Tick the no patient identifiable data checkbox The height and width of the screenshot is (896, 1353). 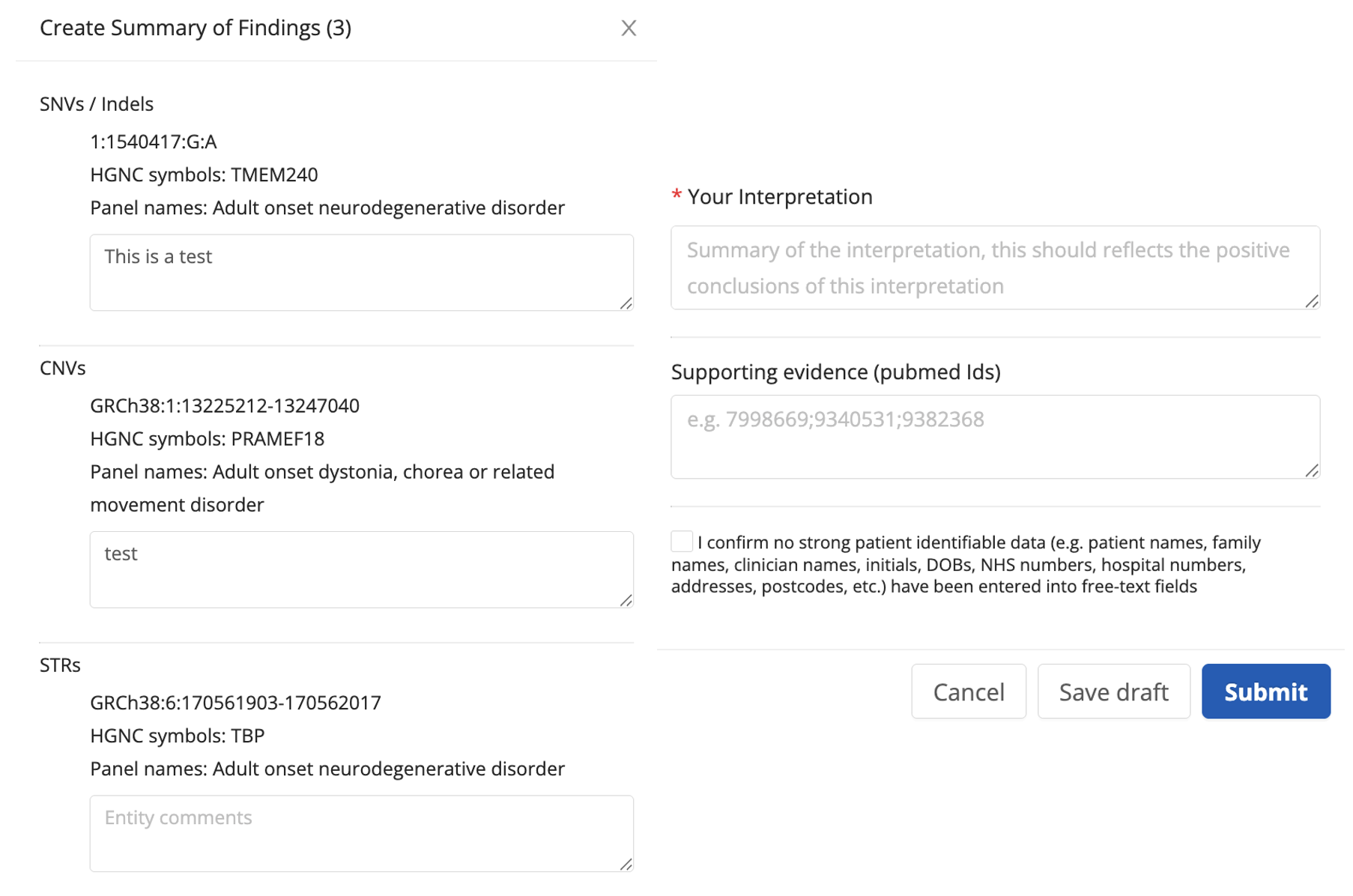(682, 542)
